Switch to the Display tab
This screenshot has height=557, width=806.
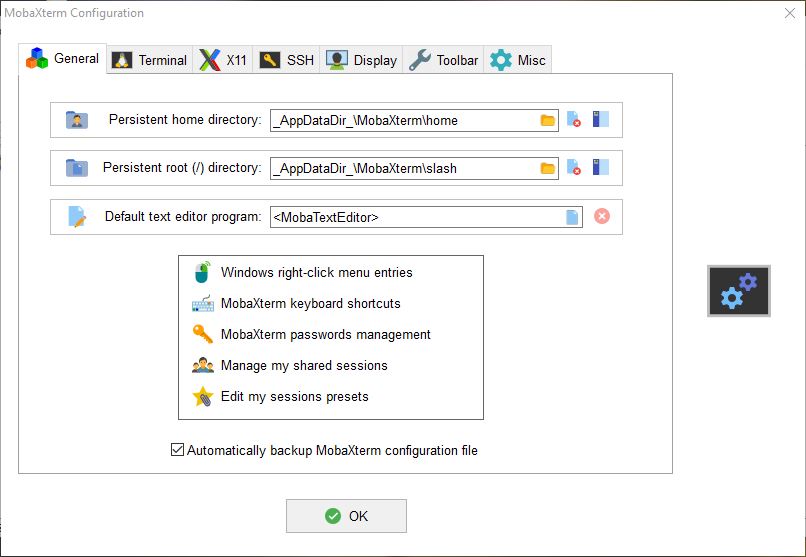(x=361, y=60)
